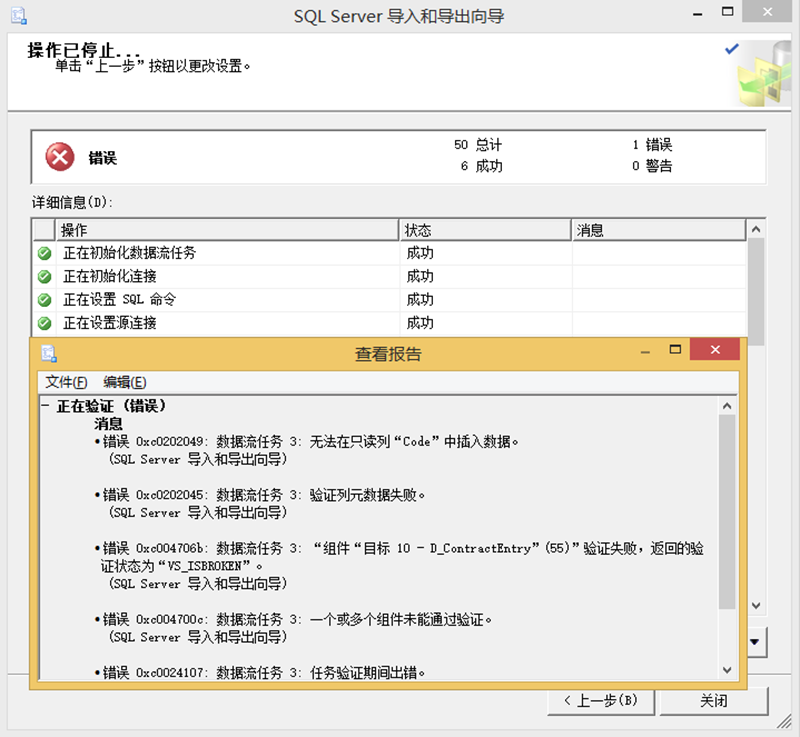Open the dropdown arrow button above 关闭
The width and height of the screenshot is (800, 737).
click(x=755, y=640)
